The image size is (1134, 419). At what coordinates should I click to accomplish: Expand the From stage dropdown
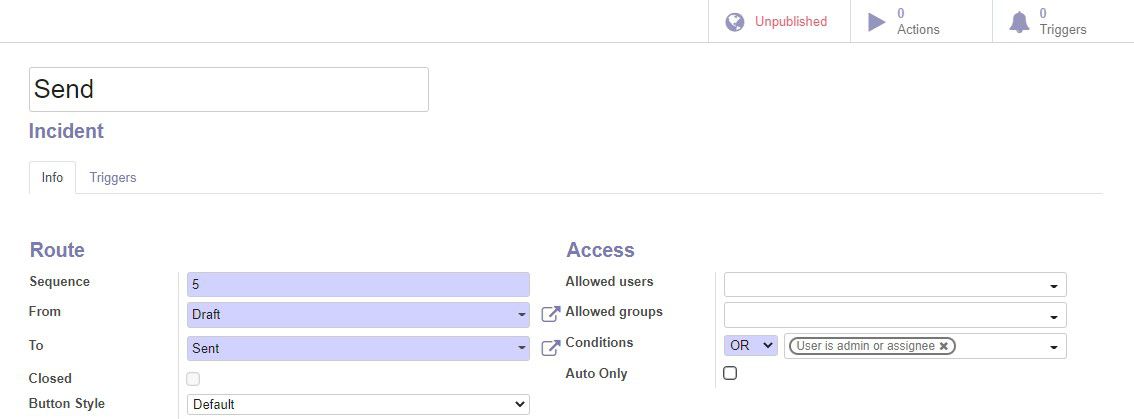point(358,315)
